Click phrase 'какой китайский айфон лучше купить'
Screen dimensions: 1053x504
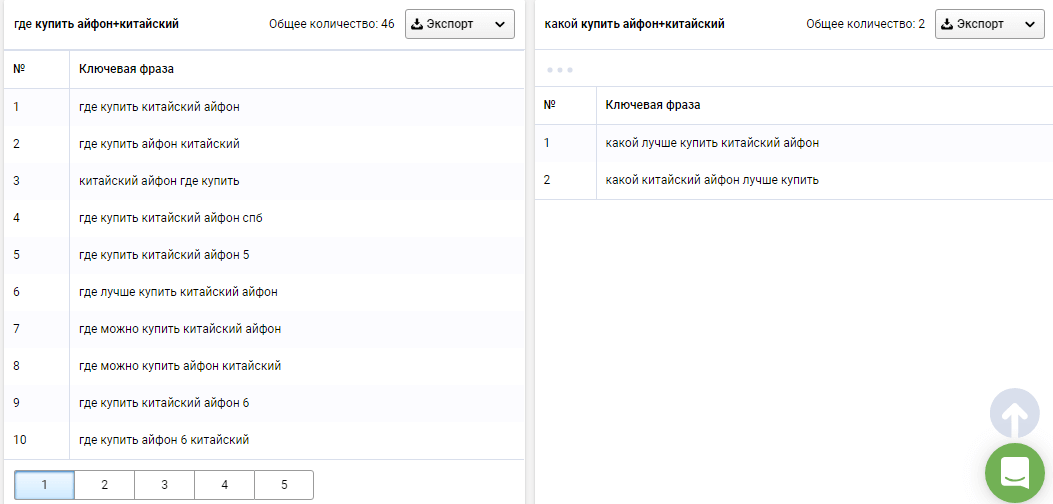tap(712, 180)
